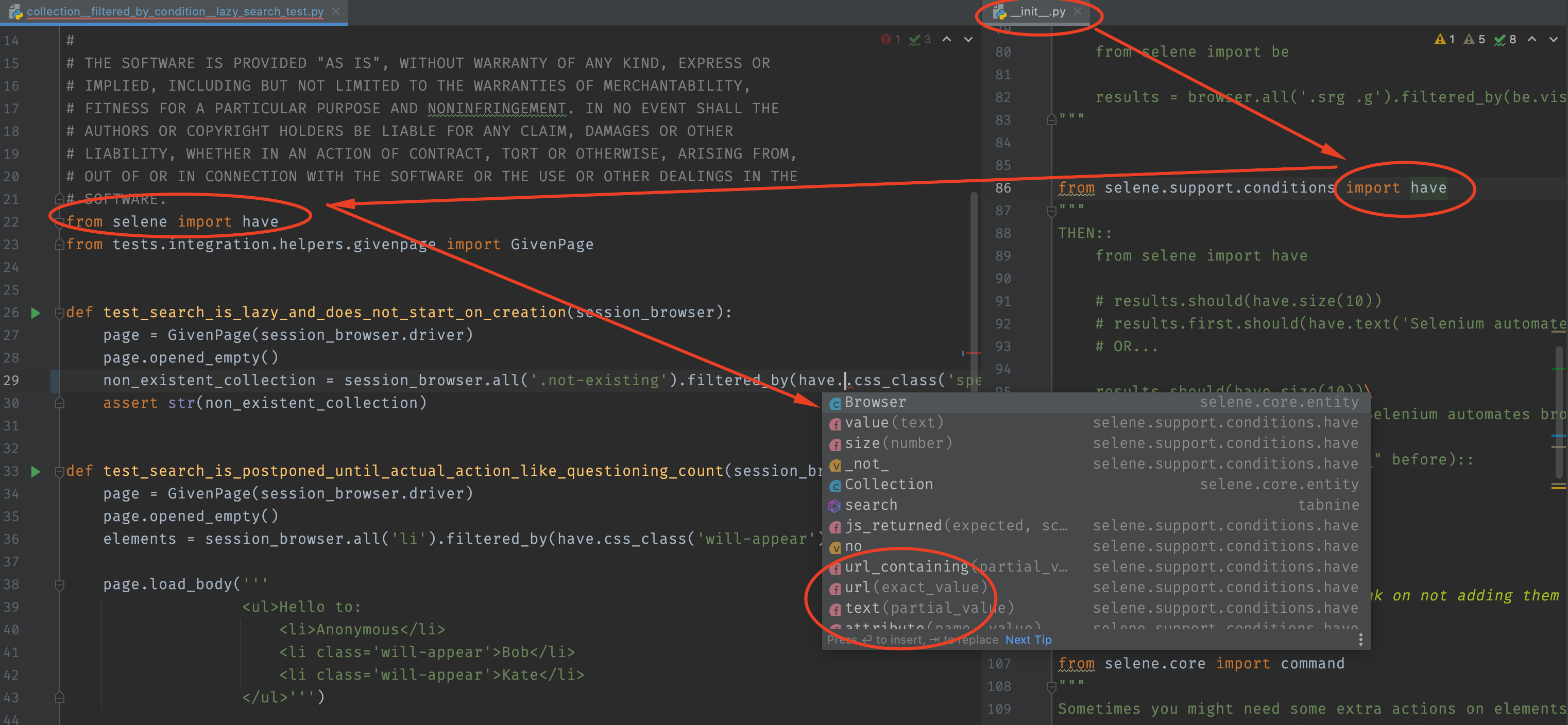Run test at line 33 gutter arrow
This screenshot has width=1568, height=725.
click(x=36, y=471)
